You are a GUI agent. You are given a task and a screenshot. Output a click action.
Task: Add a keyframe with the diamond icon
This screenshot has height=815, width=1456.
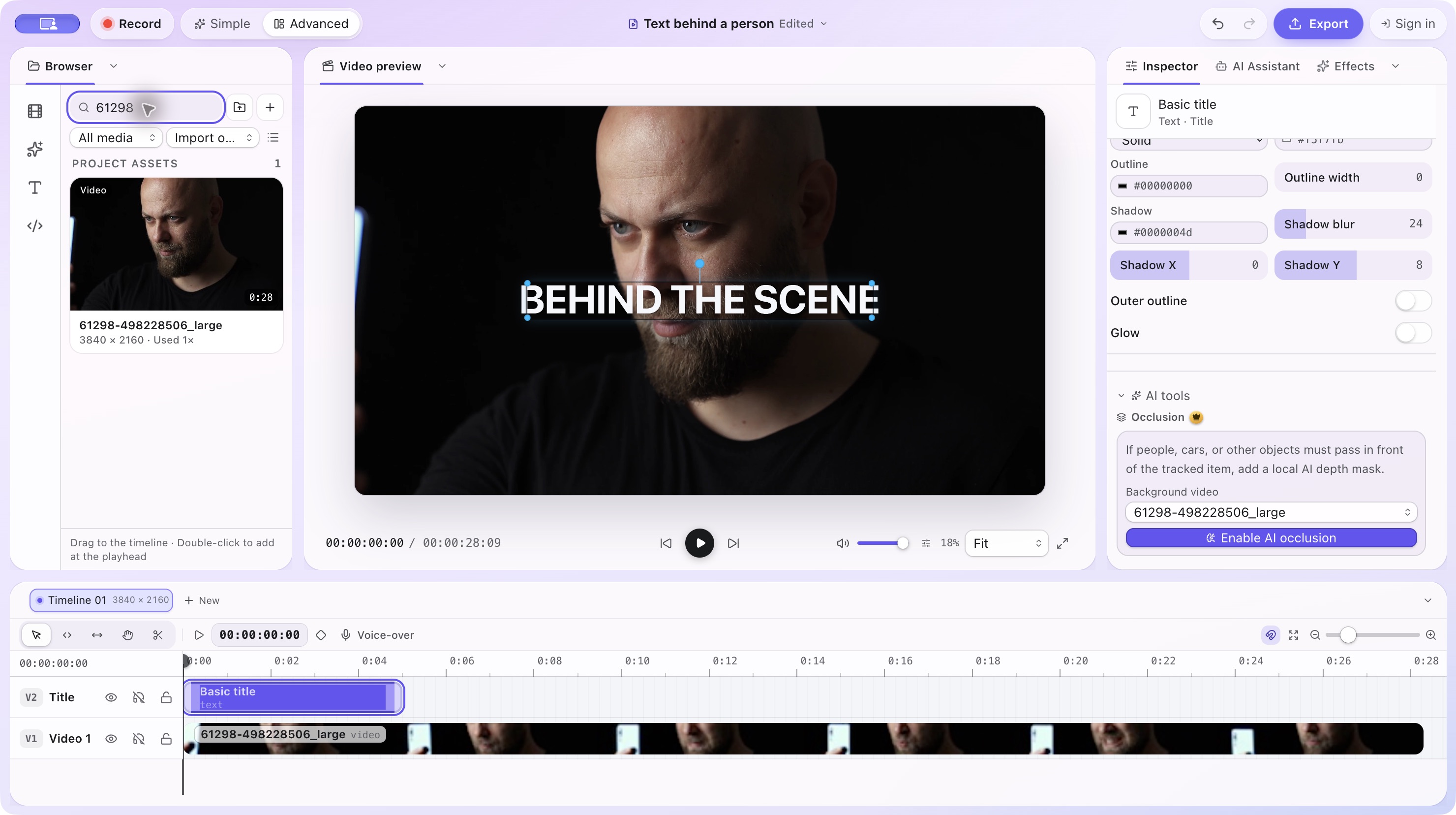point(321,634)
